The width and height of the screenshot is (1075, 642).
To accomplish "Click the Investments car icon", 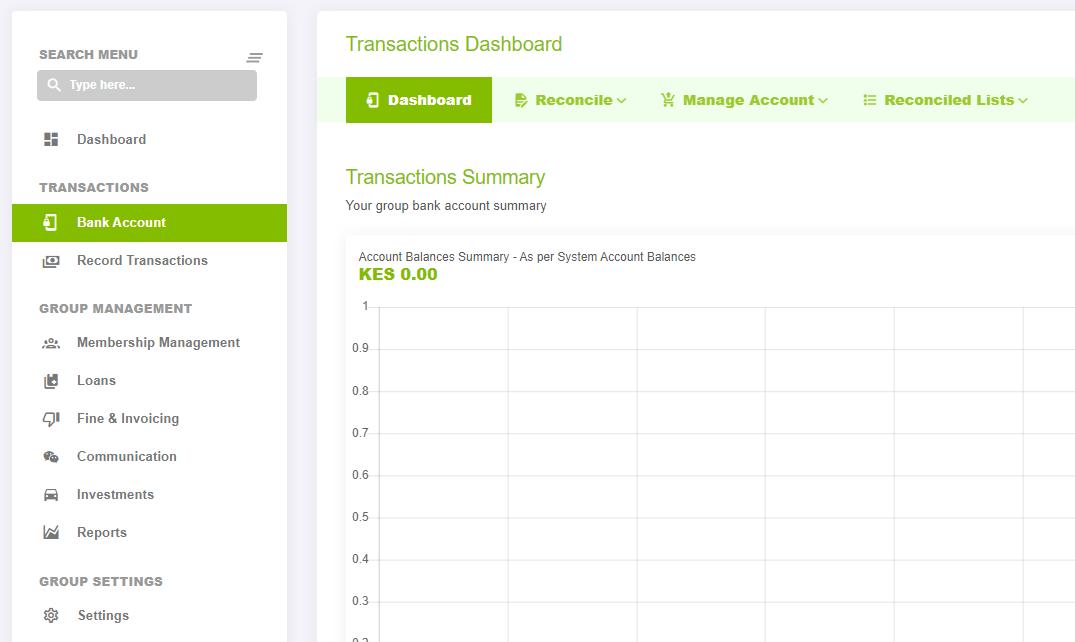I will [51, 495].
